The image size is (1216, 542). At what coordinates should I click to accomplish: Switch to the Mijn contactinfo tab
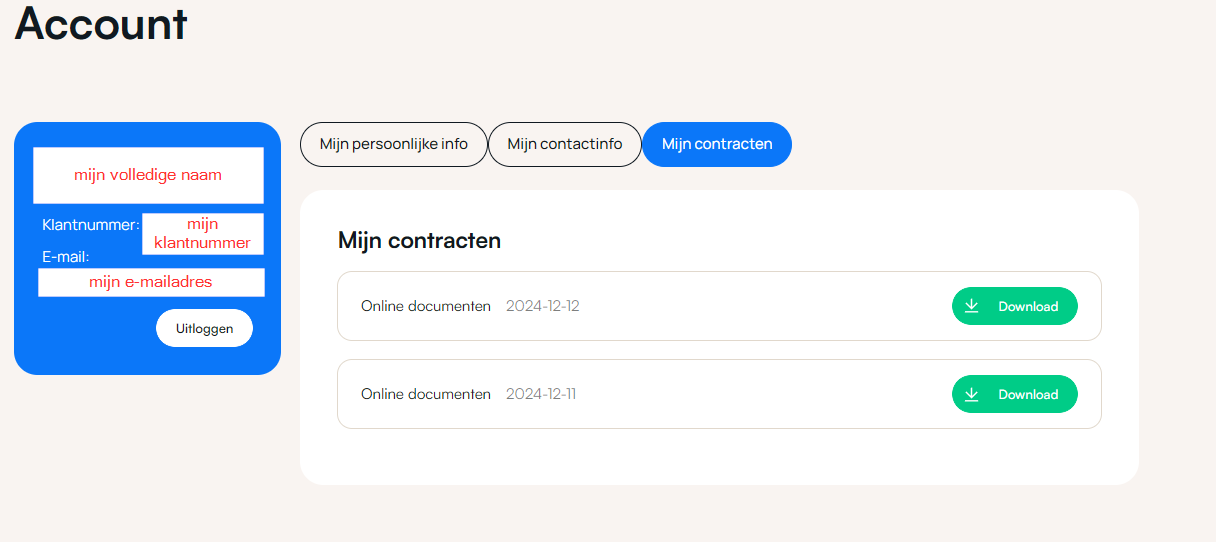564,144
